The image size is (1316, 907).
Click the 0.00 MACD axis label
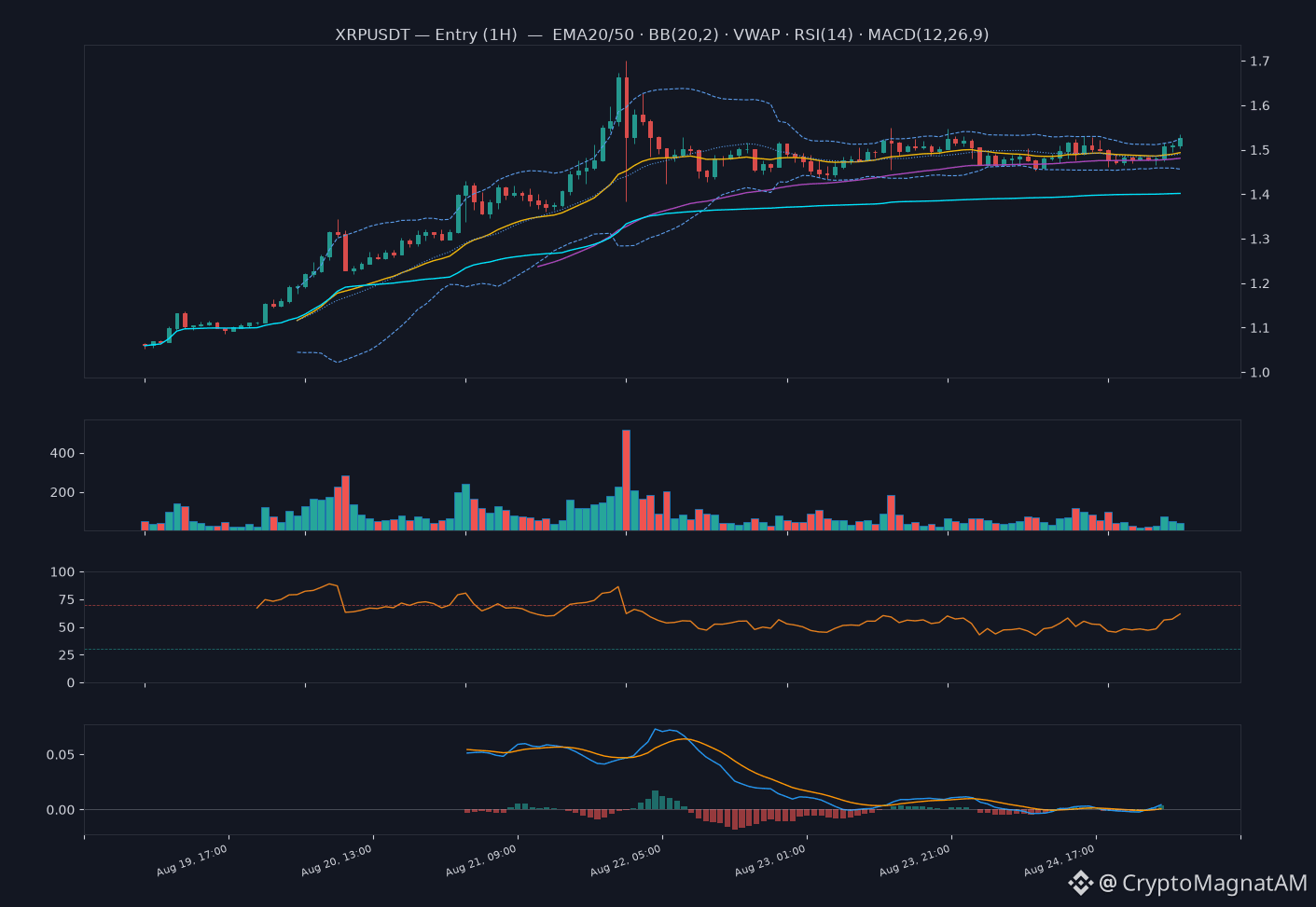coord(61,810)
